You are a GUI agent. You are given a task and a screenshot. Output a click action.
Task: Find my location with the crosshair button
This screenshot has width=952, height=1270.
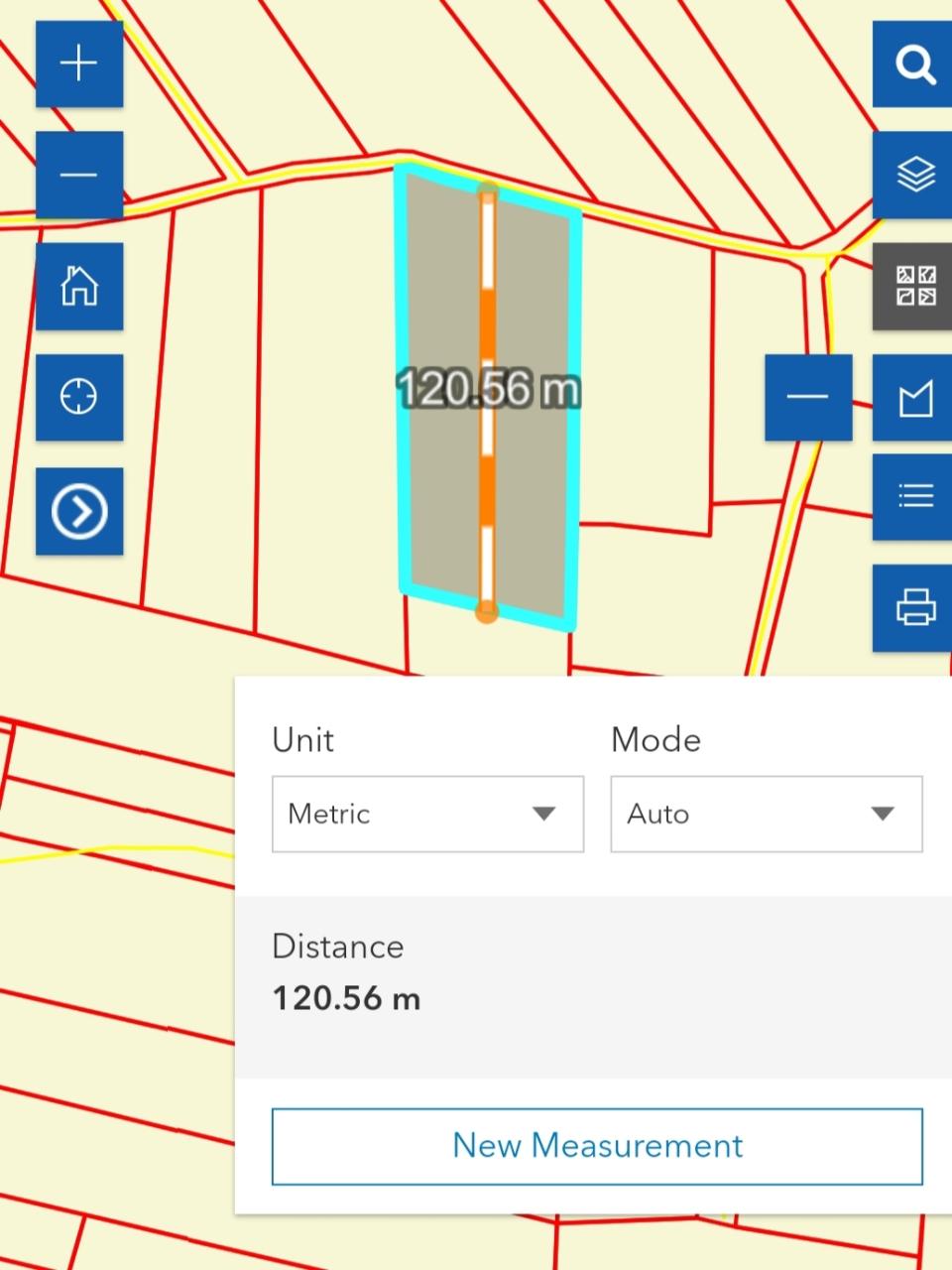[79, 398]
